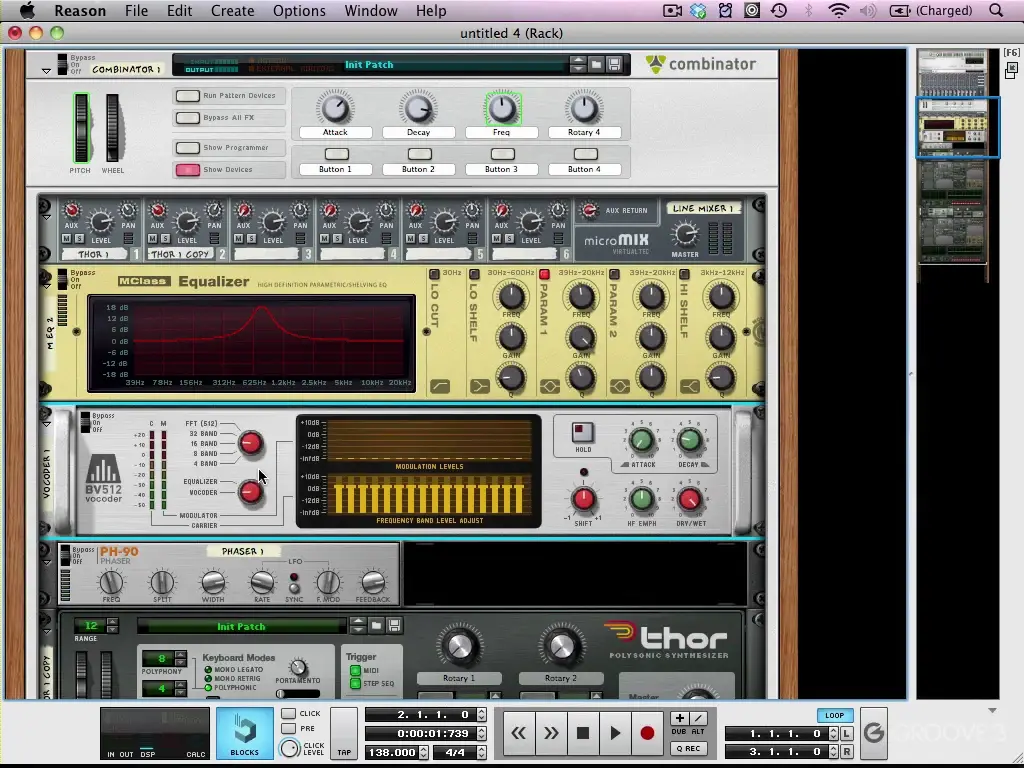This screenshot has width=1024, height=768.
Task: Step through Thor patches with the arrow buttons
Action: point(358,626)
